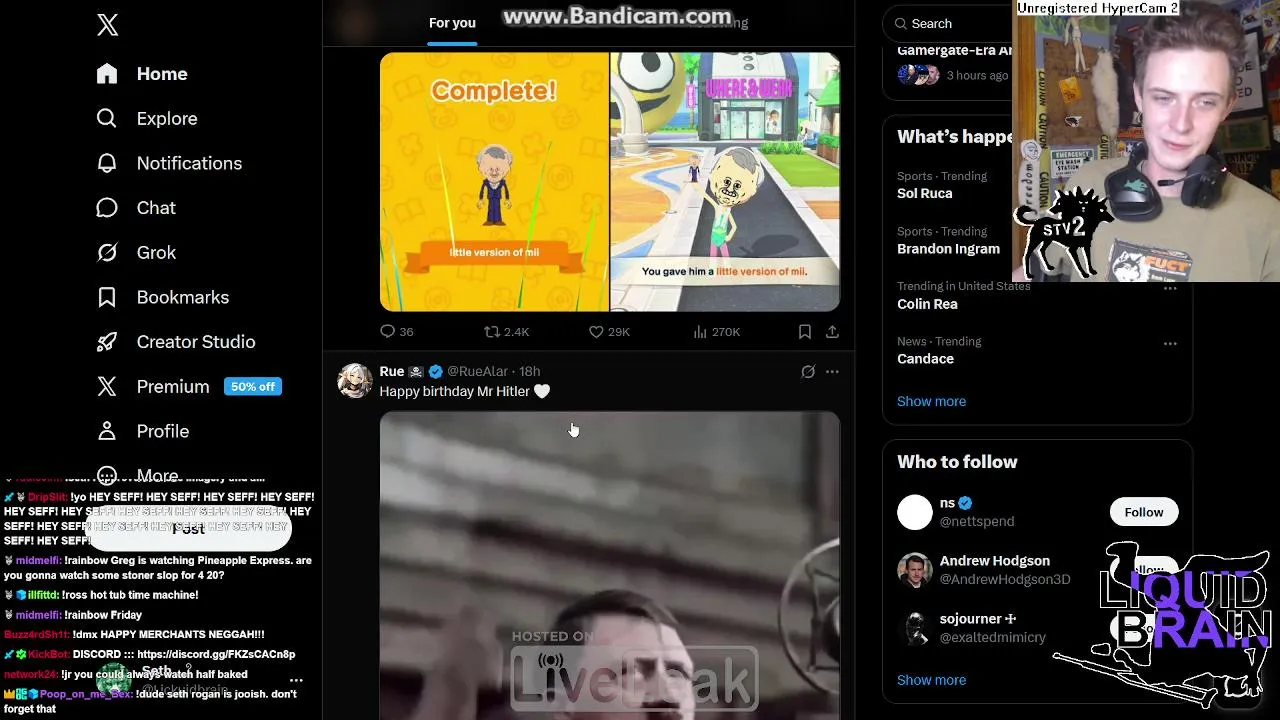Open ns profile avatar
The height and width of the screenshot is (720, 1280).
914,512
